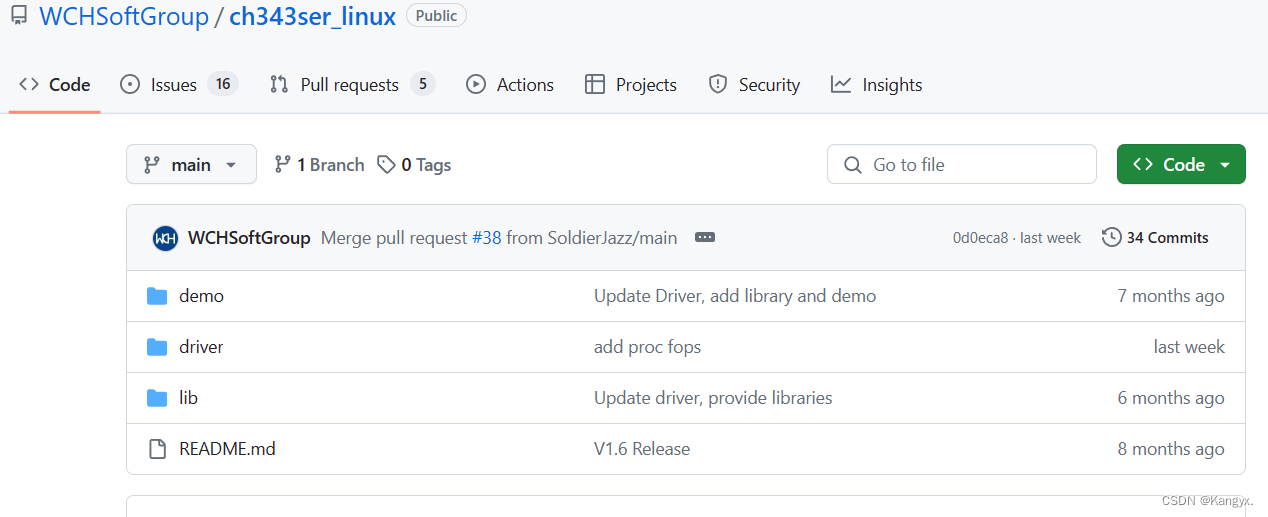Open the green Code dropdown button
The height and width of the screenshot is (517, 1268).
(1181, 165)
